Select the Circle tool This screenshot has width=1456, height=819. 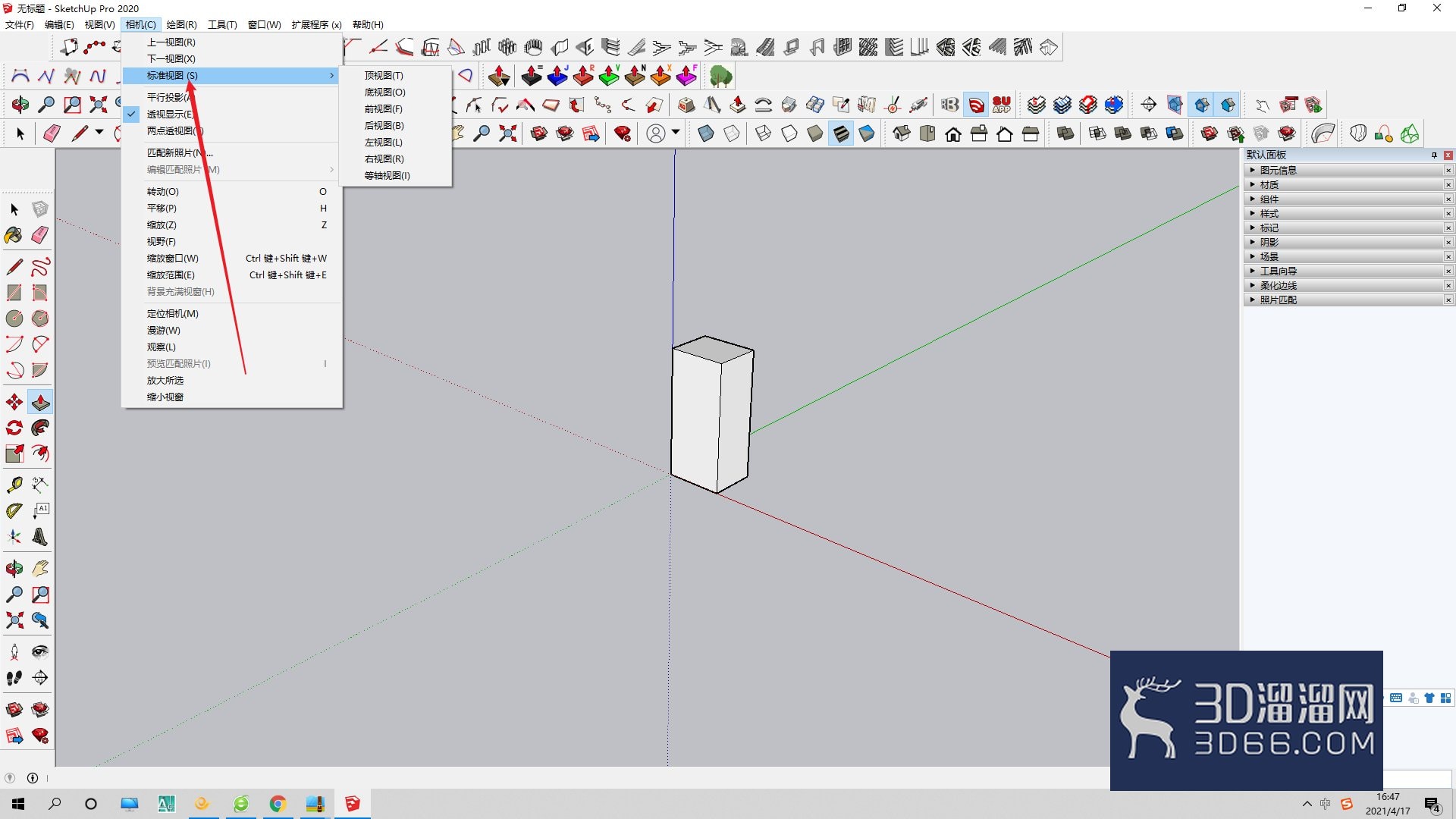coord(14,318)
